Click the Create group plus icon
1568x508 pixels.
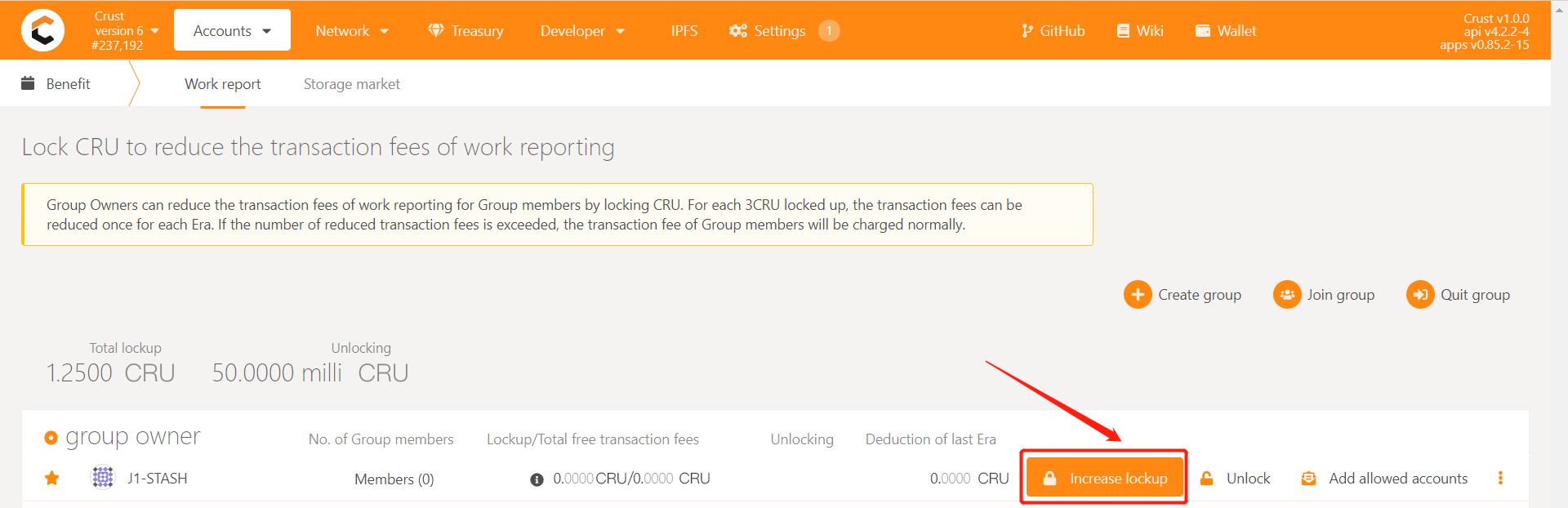pyautogui.click(x=1138, y=295)
